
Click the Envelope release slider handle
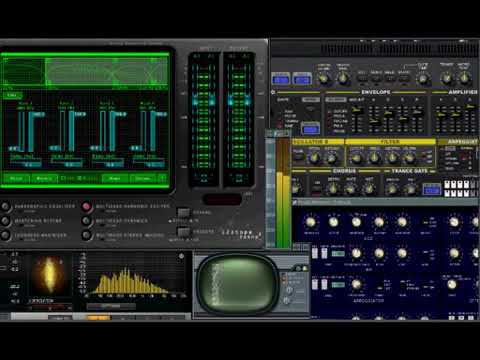click(x=417, y=113)
